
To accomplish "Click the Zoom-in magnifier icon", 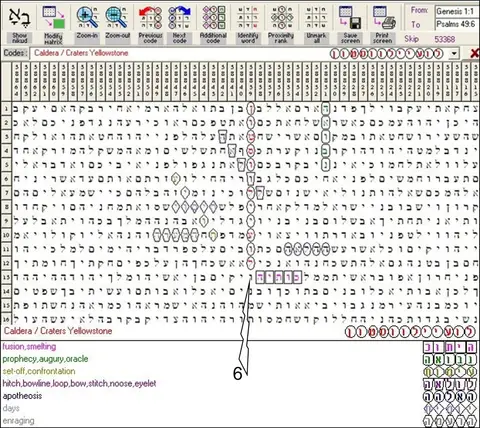I will (x=87, y=17).
